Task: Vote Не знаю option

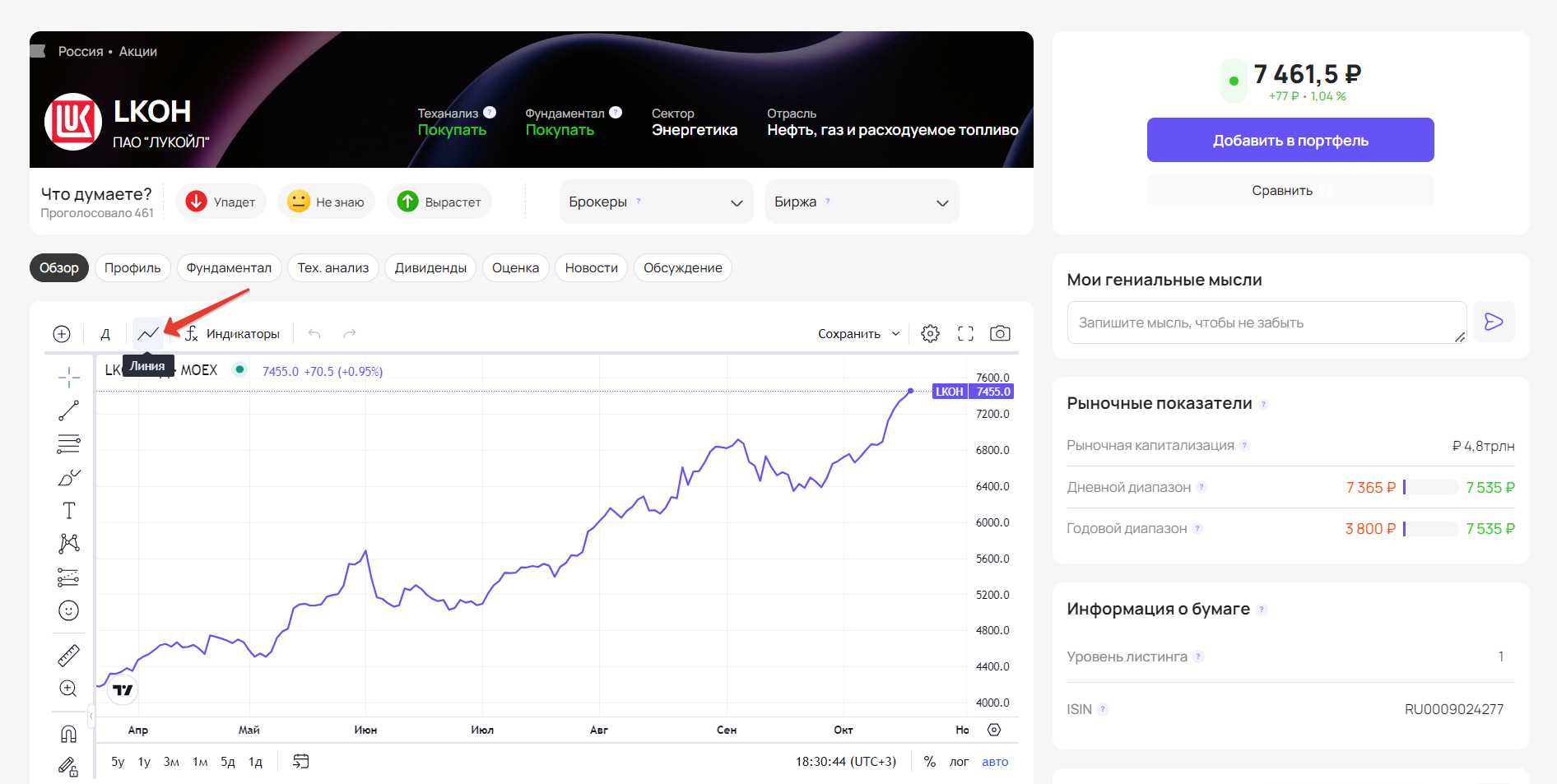Action: (x=326, y=202)
